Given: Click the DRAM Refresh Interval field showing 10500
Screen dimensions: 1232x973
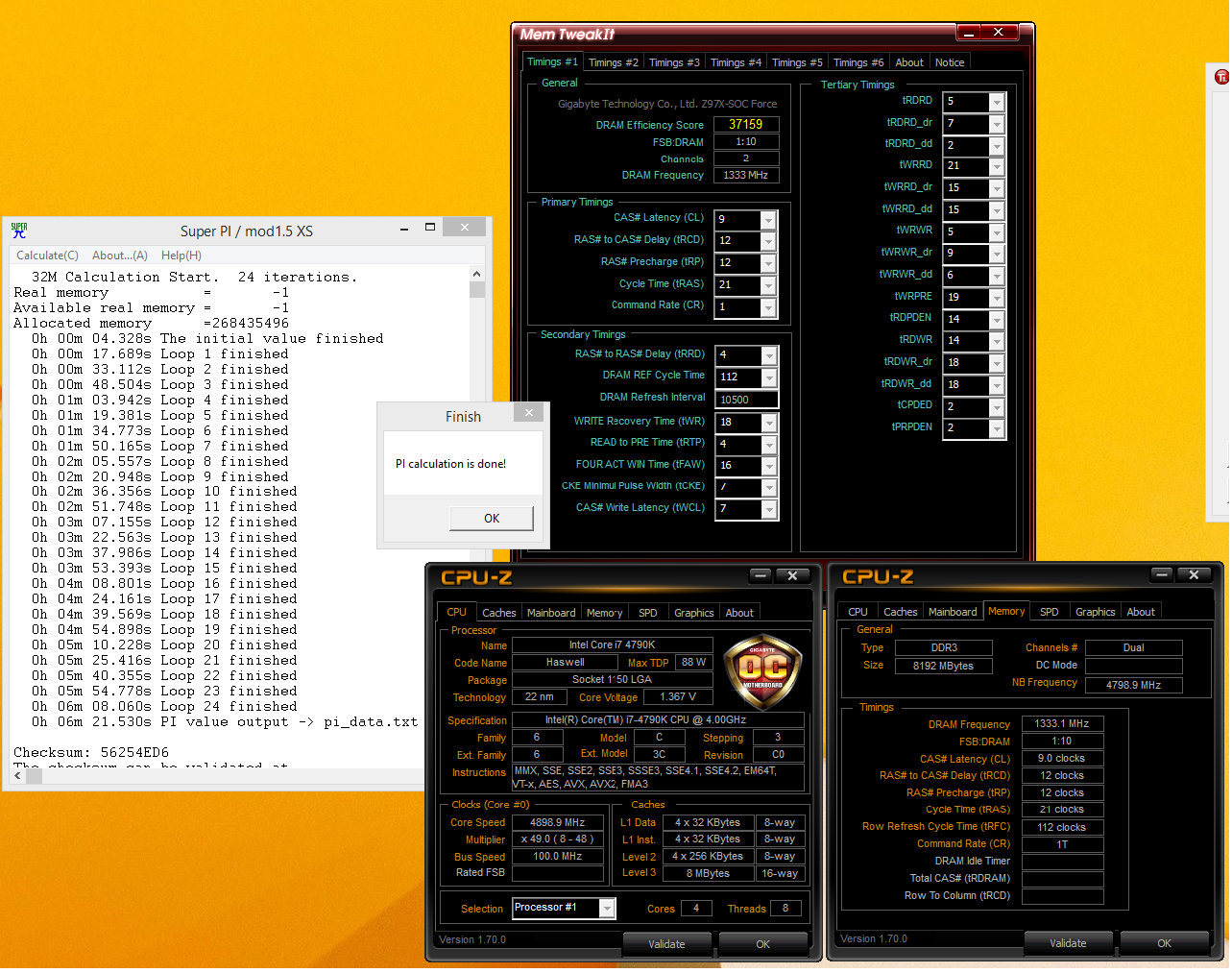Looking at the screenshot, I should pyautogui.click(x=746, y=400).
